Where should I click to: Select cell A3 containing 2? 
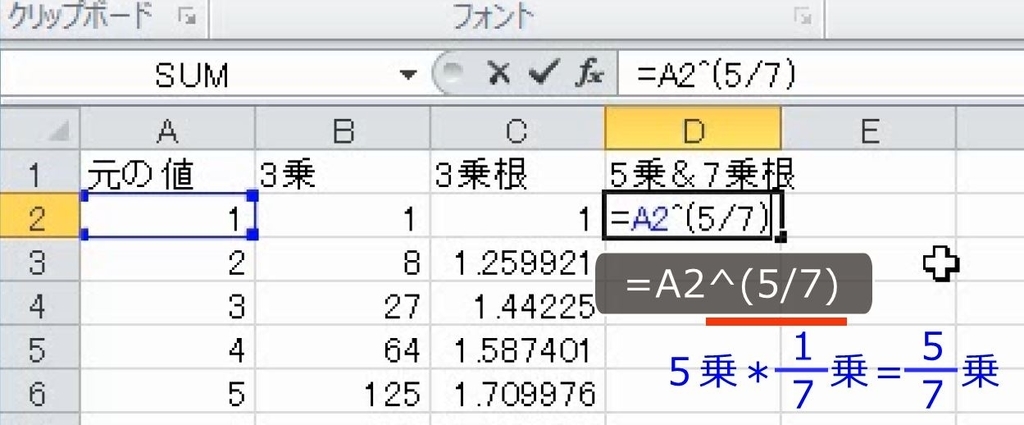click(167, 261)
